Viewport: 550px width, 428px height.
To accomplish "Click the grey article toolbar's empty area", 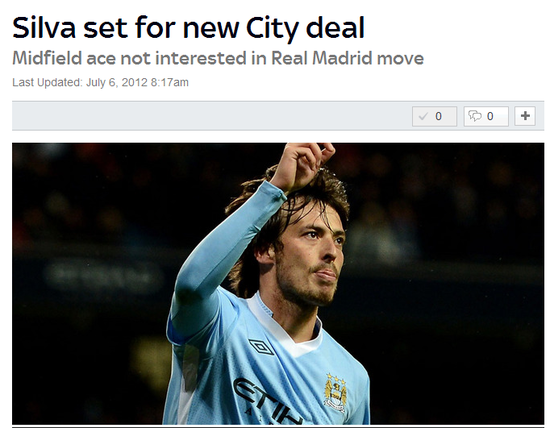I will pyautogui.click(x=212, y=116).
